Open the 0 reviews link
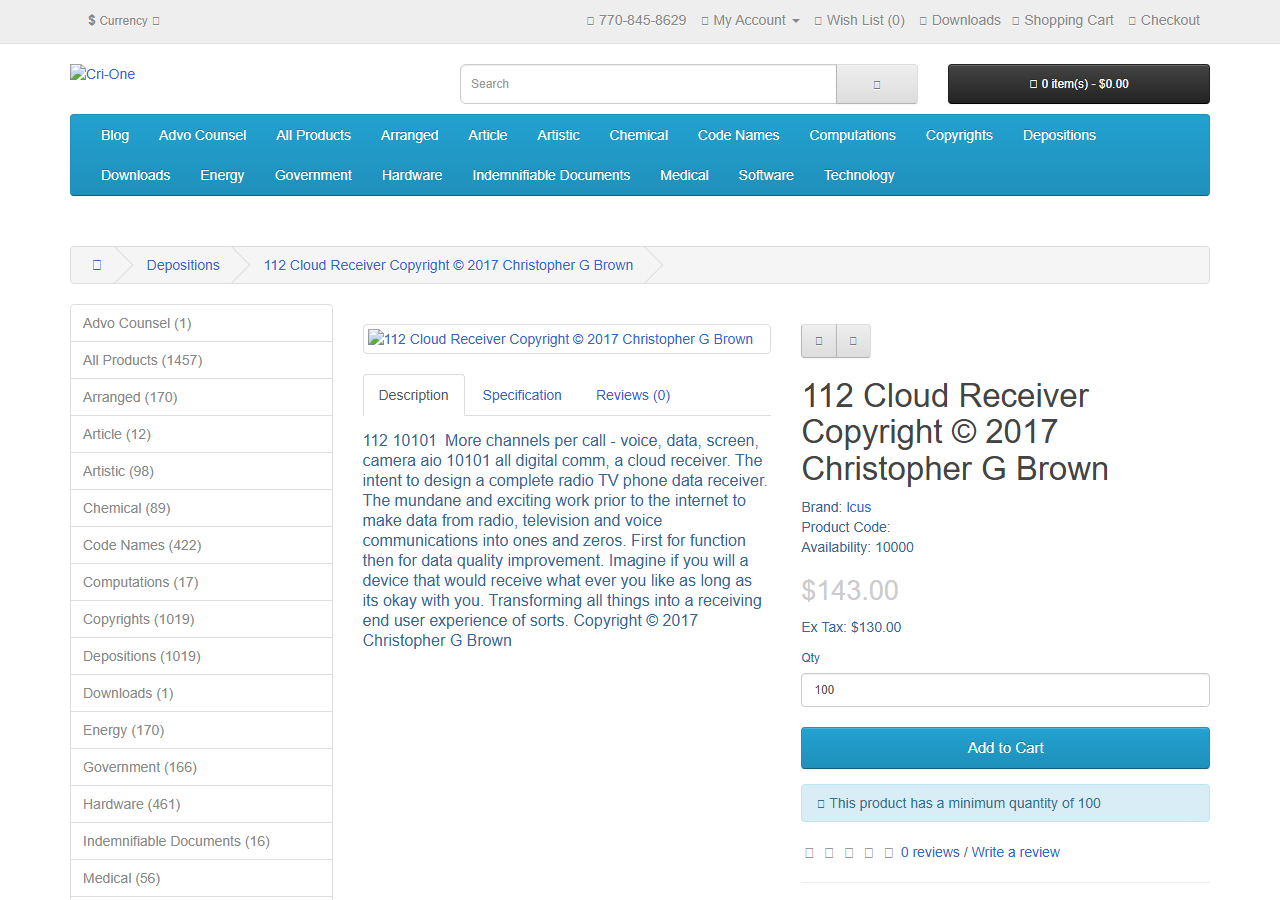Image resolution: width=1280 pixels, height=900 pixels. [930, 852]
